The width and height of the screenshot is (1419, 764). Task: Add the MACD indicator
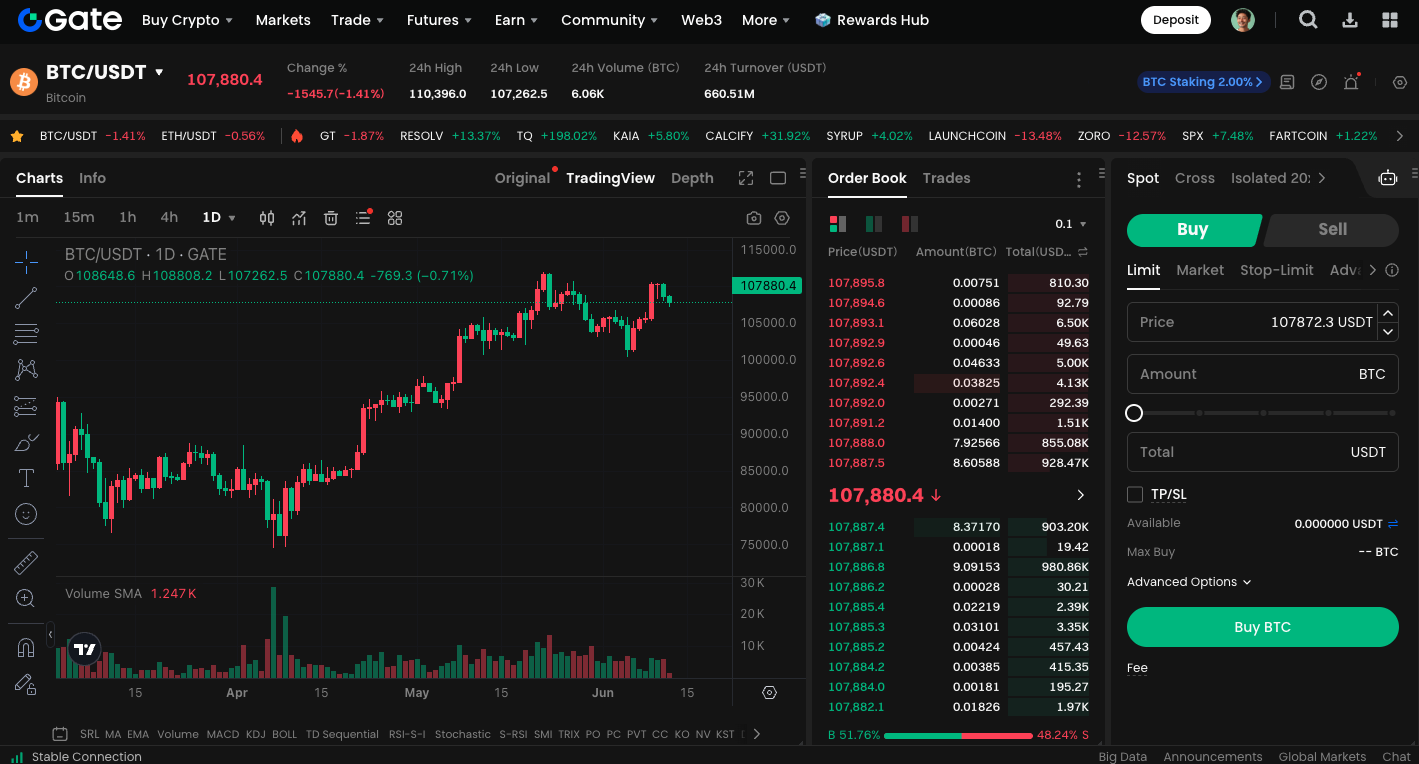tap(223, 734)
